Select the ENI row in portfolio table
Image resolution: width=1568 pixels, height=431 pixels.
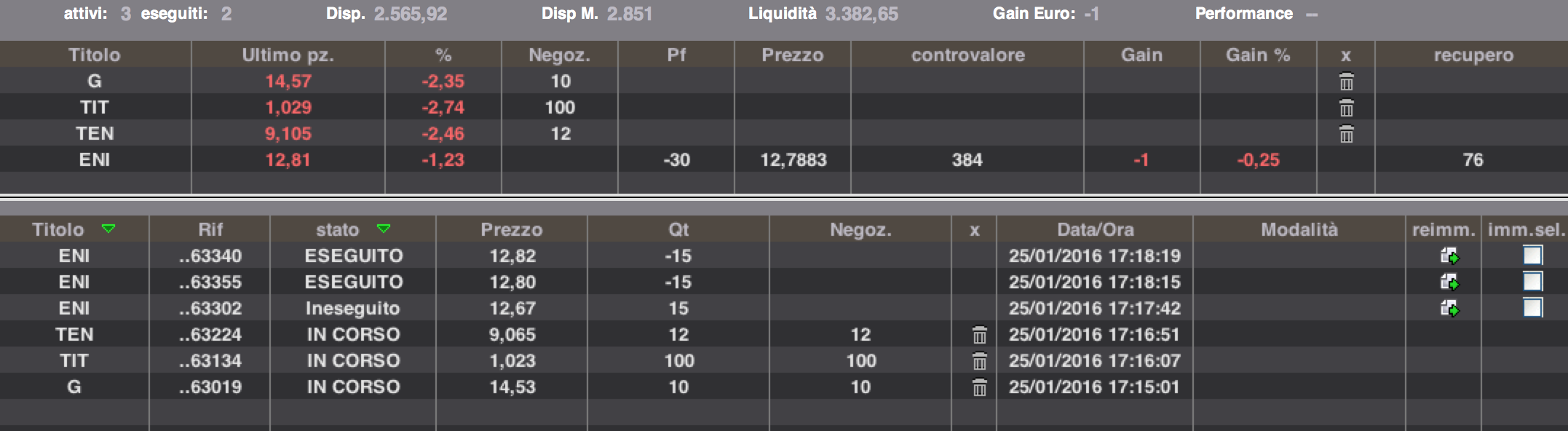point(95,160)
